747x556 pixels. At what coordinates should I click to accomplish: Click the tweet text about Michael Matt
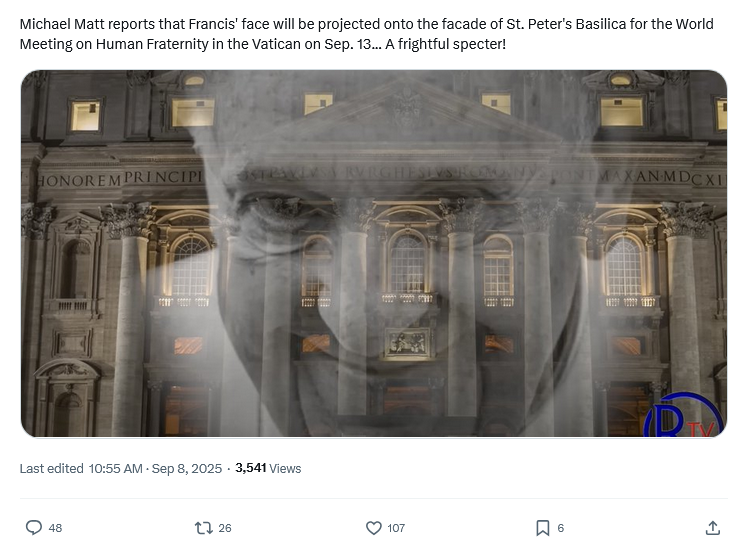(366, 34)
